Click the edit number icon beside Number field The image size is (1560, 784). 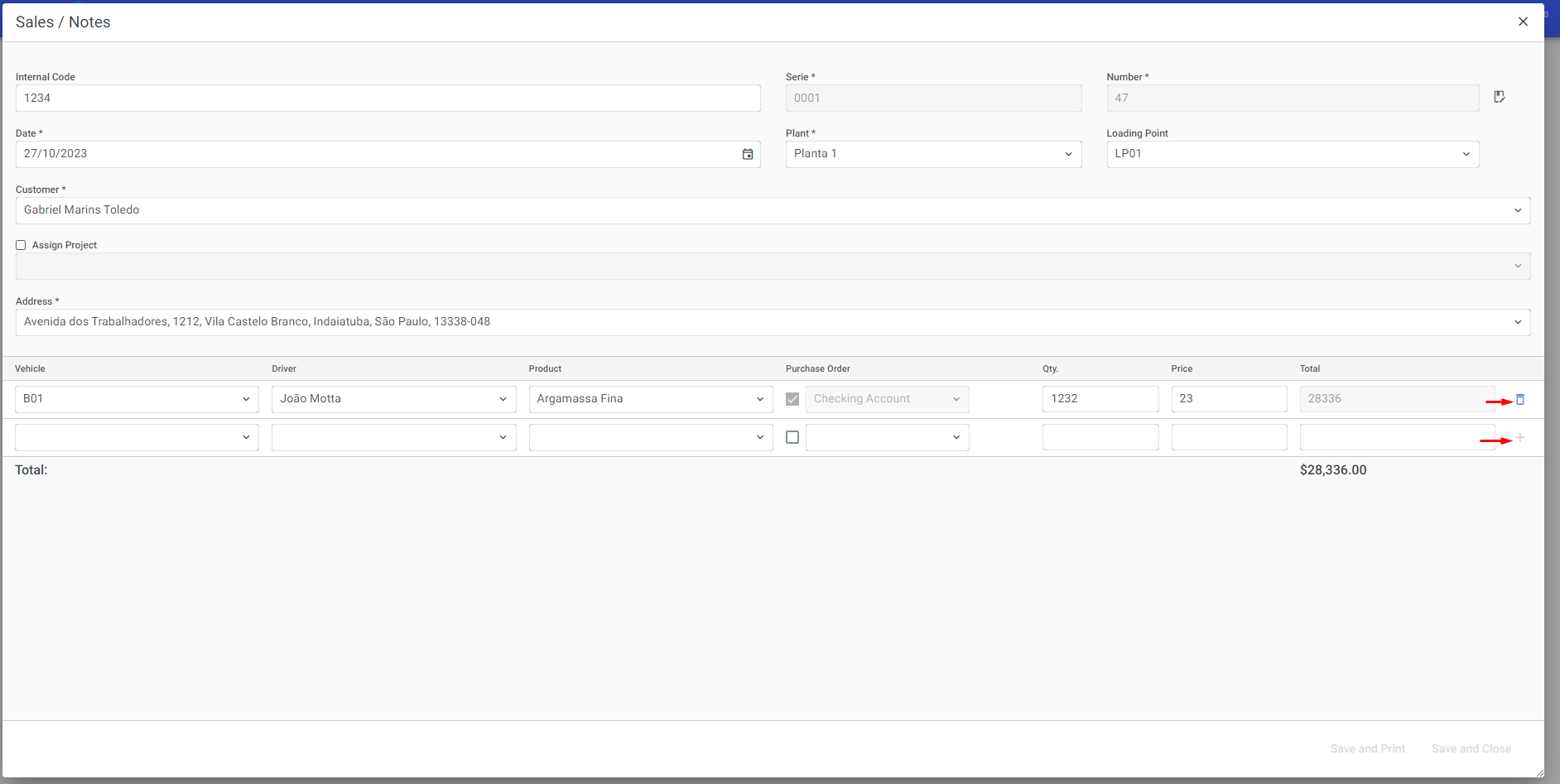[1499, 98]
